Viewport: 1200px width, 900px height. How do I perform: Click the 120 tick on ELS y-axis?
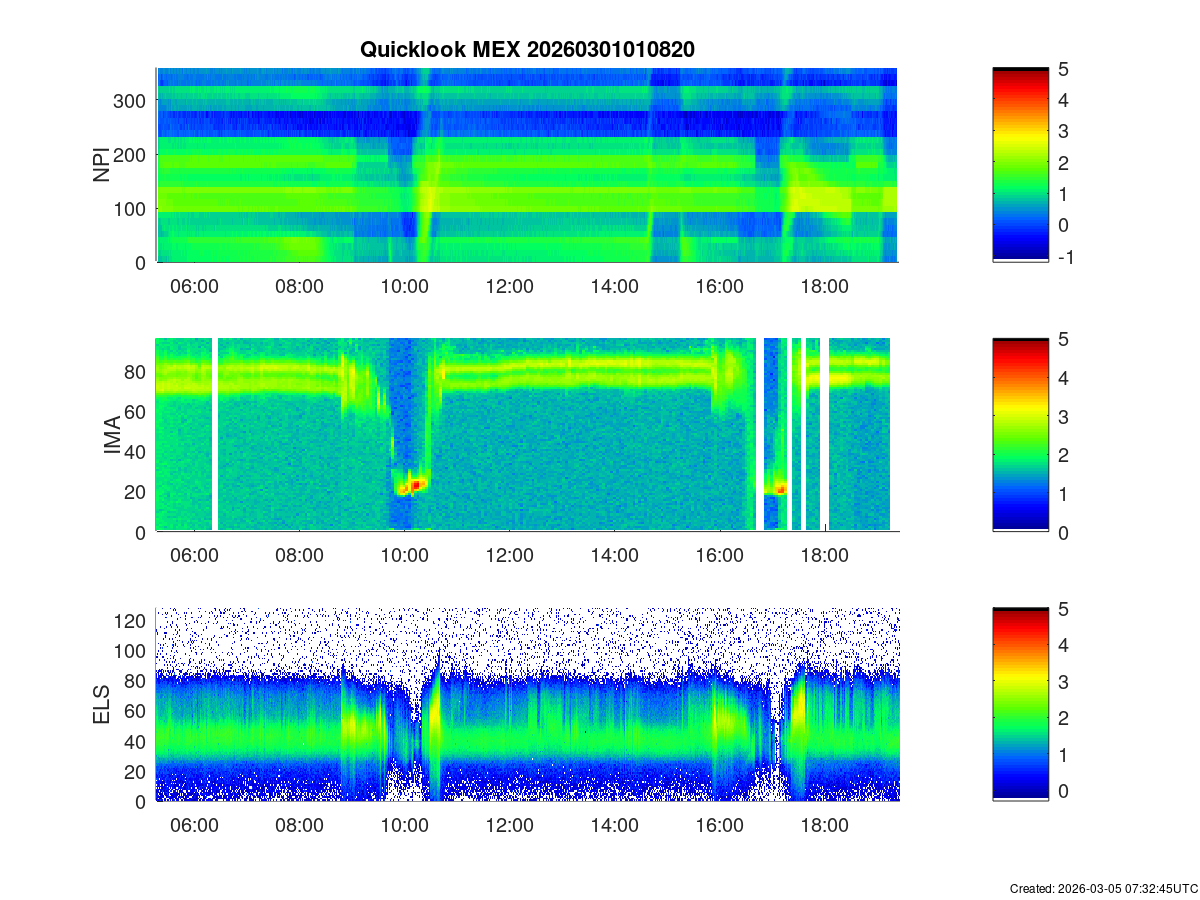coord(134,621)
